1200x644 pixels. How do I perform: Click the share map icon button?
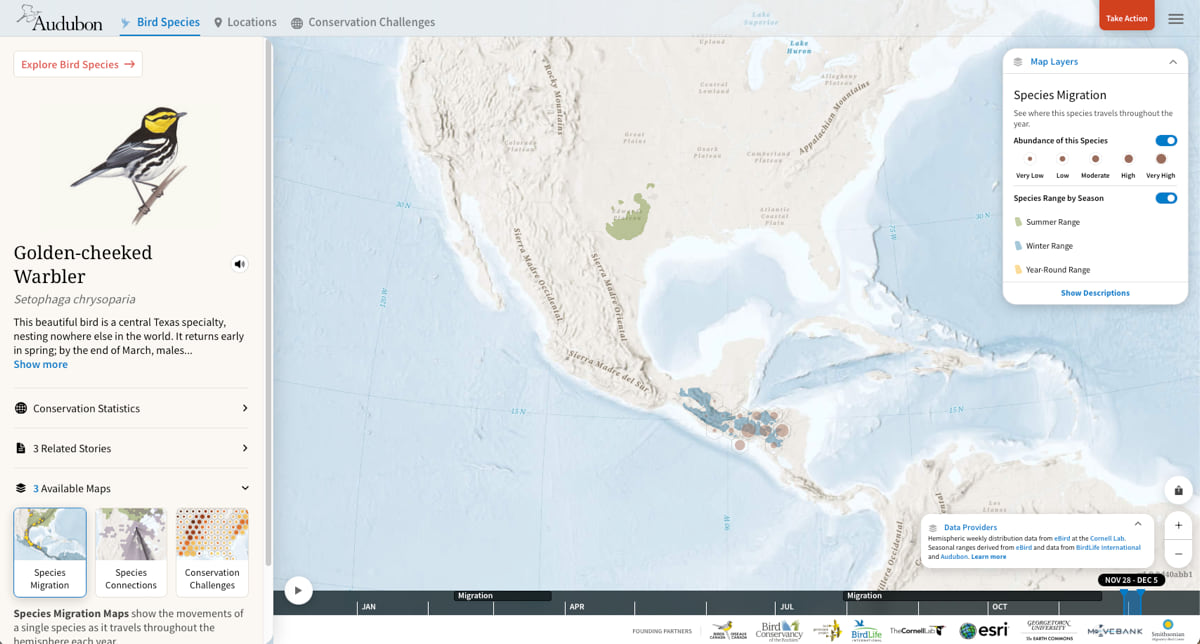point(1178,490)
